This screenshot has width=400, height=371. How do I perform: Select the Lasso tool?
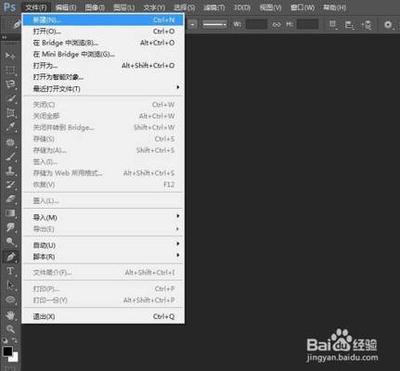tap(10, 84)
